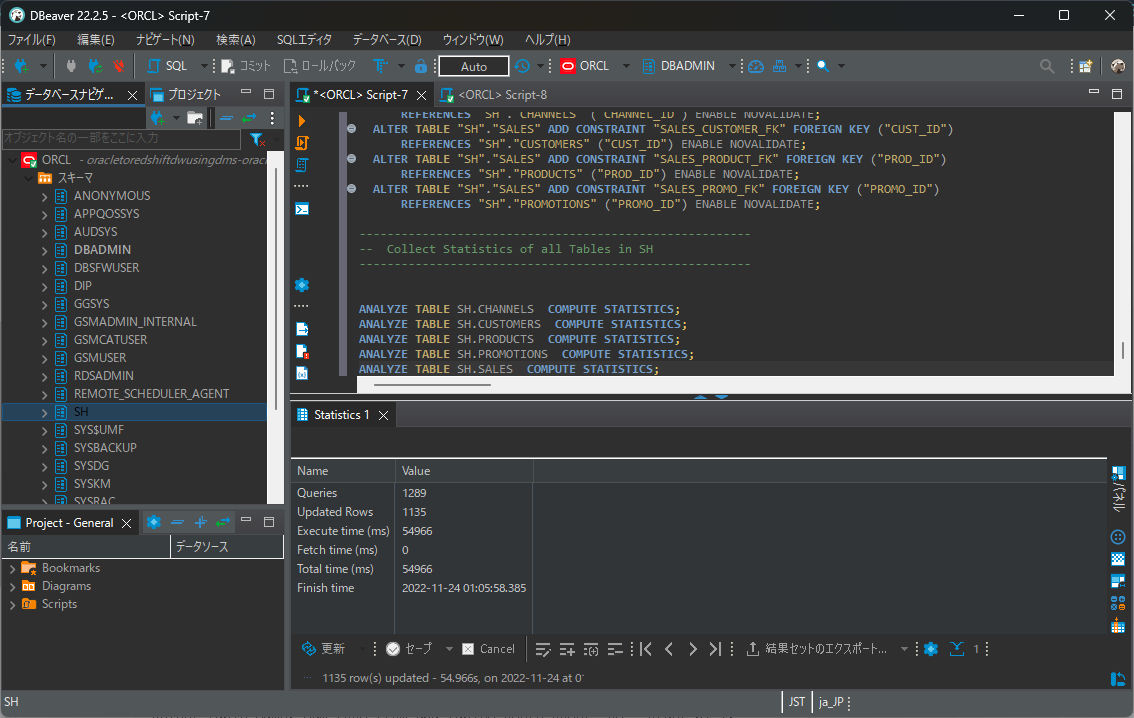Click the execute SQL statement arrow icon

pyautogui.click(x=302, y=121)
